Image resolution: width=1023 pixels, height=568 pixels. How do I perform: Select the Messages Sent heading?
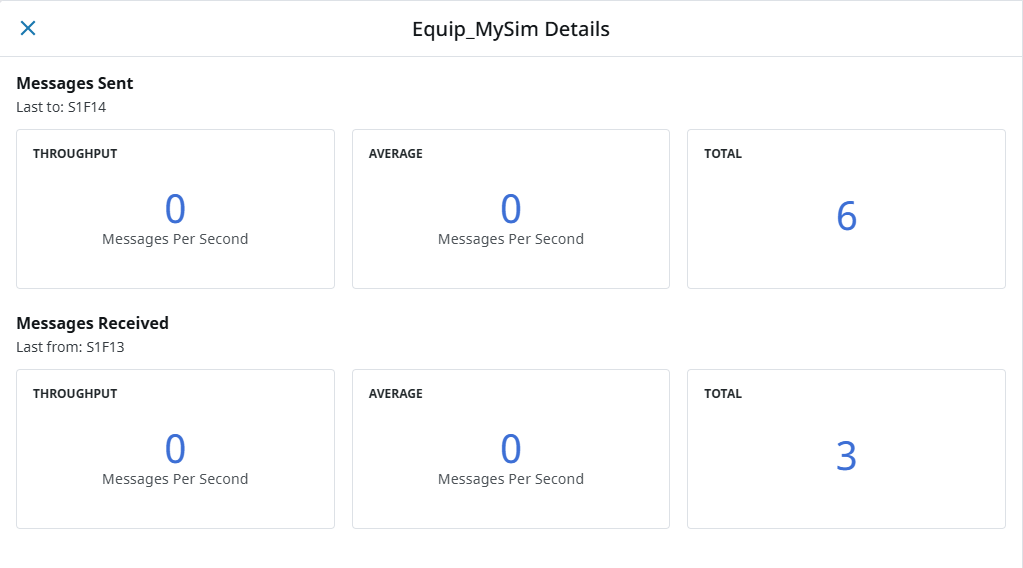pos(75,83)
